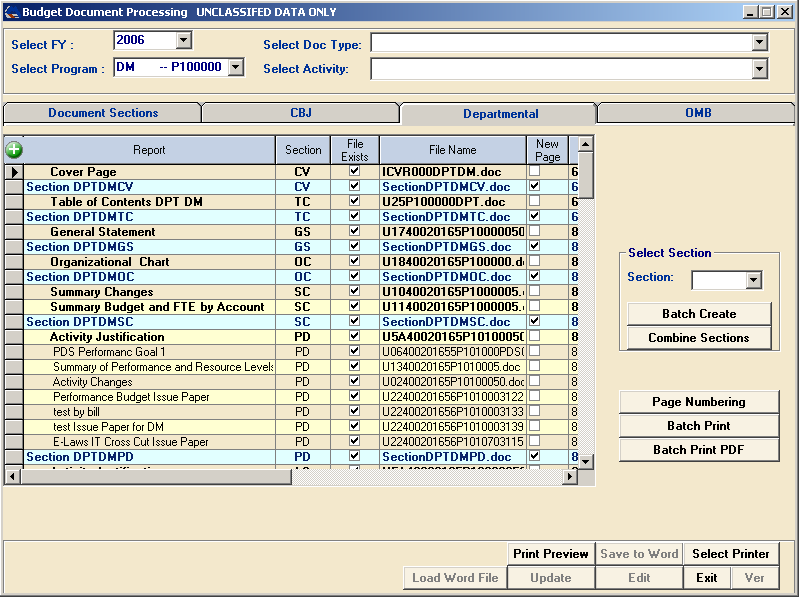Image resolution: width=799 pixels, height=597 pixels.
Task: Click the application icon in title bar
Action: tap(10, 11)
